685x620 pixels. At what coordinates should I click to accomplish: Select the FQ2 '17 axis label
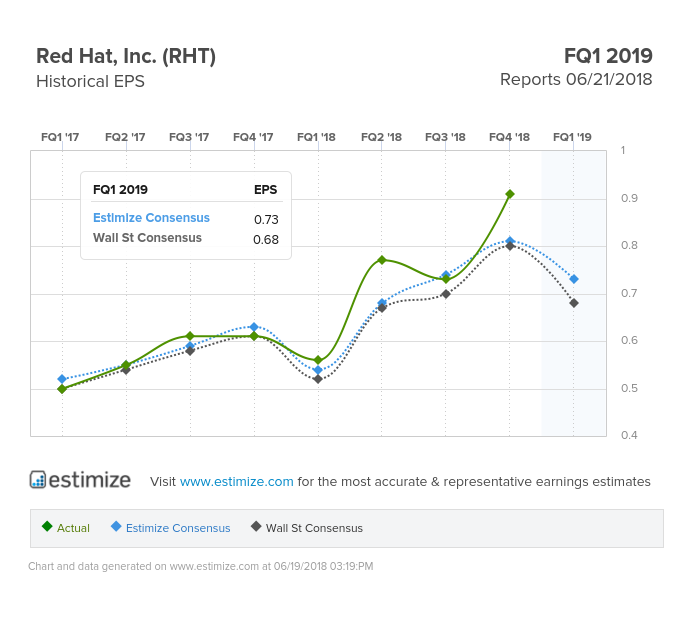pyautogui.click(x=125, y=137)
